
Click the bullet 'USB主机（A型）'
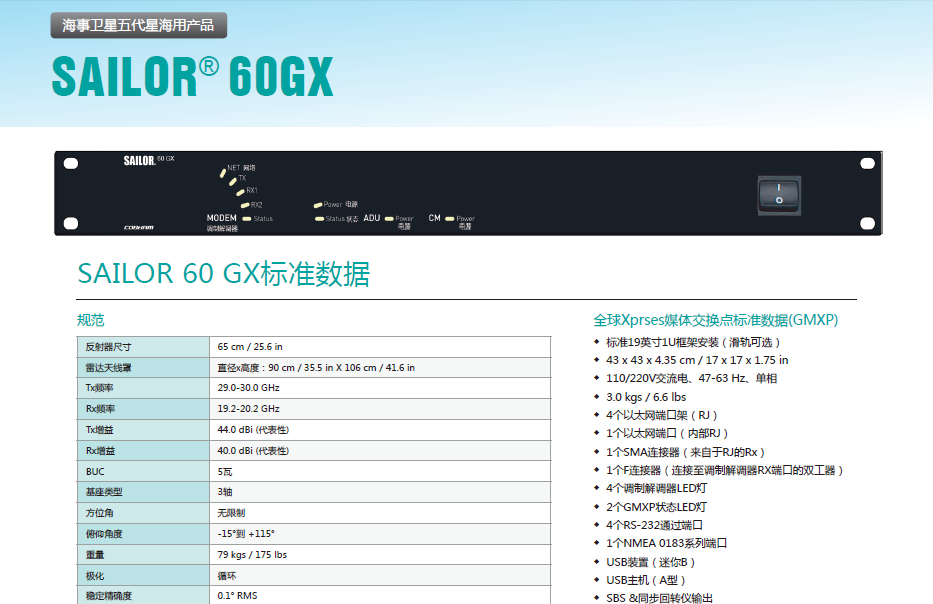[x=646, y=580]
